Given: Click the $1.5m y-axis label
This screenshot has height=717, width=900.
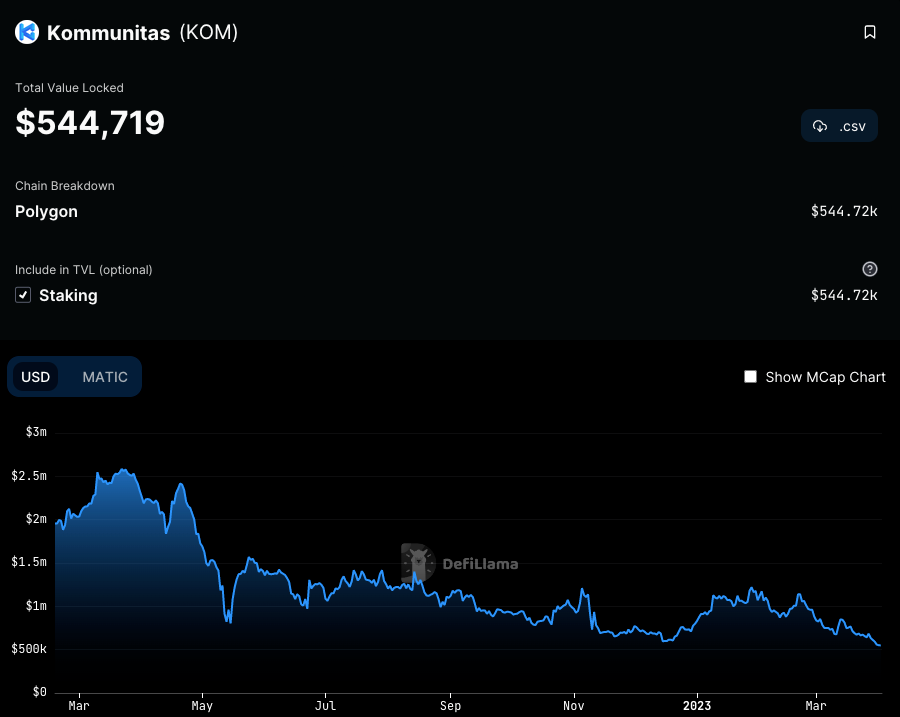Looking at the screenshot, I should pos(29,562).
